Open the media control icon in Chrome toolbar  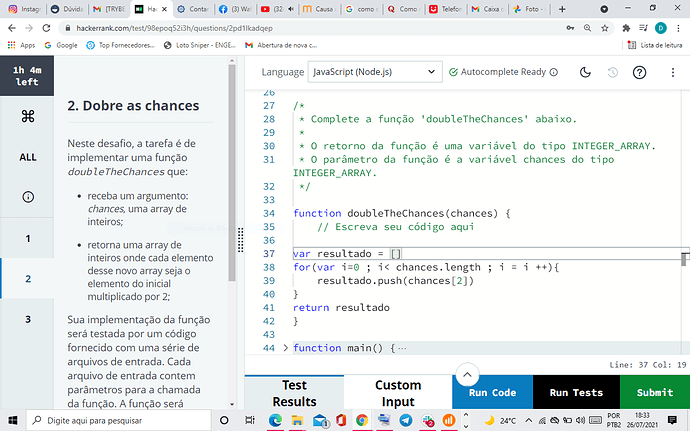(643, 28)
